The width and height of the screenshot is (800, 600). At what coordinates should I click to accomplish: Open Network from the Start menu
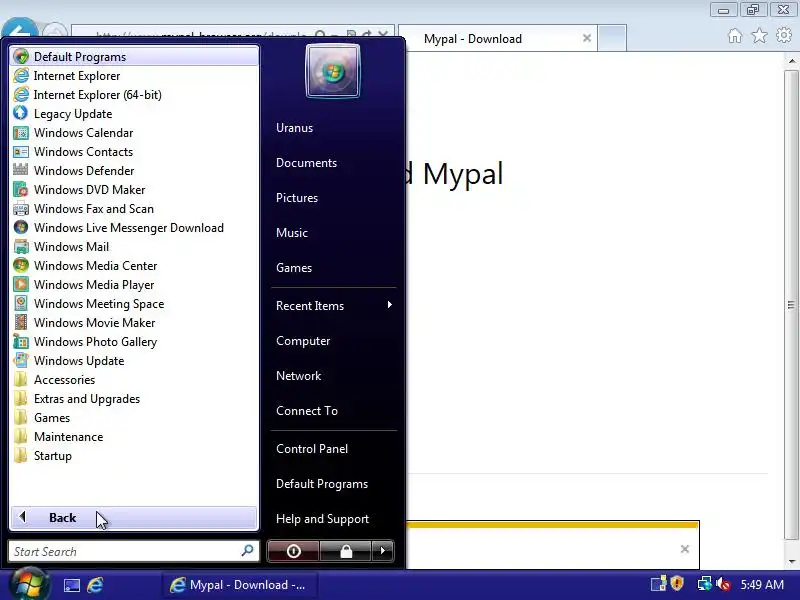(298, 376)
